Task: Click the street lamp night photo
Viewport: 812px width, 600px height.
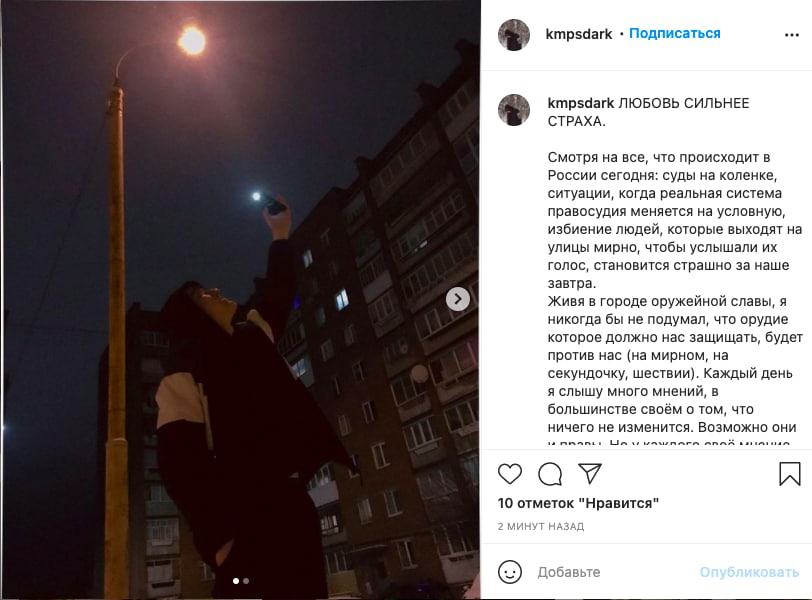Action: 240,300
